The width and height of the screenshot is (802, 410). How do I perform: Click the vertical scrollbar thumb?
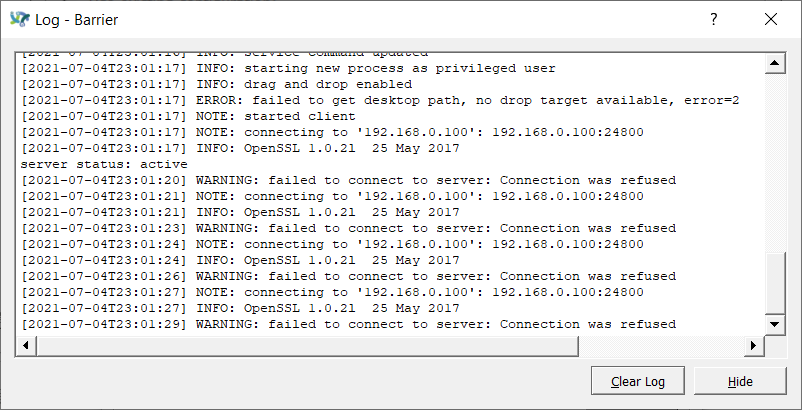tap(773, 285)
